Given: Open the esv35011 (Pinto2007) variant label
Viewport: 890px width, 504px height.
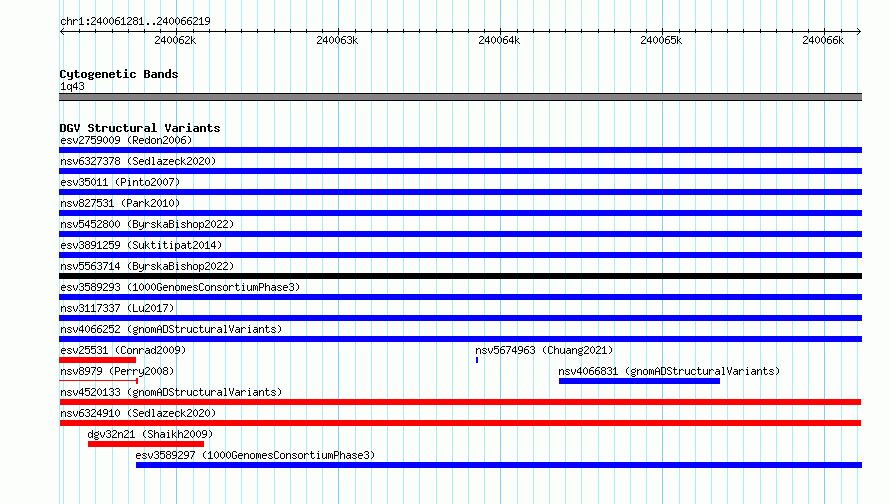Looking at the screenshot, I should 120,182.
